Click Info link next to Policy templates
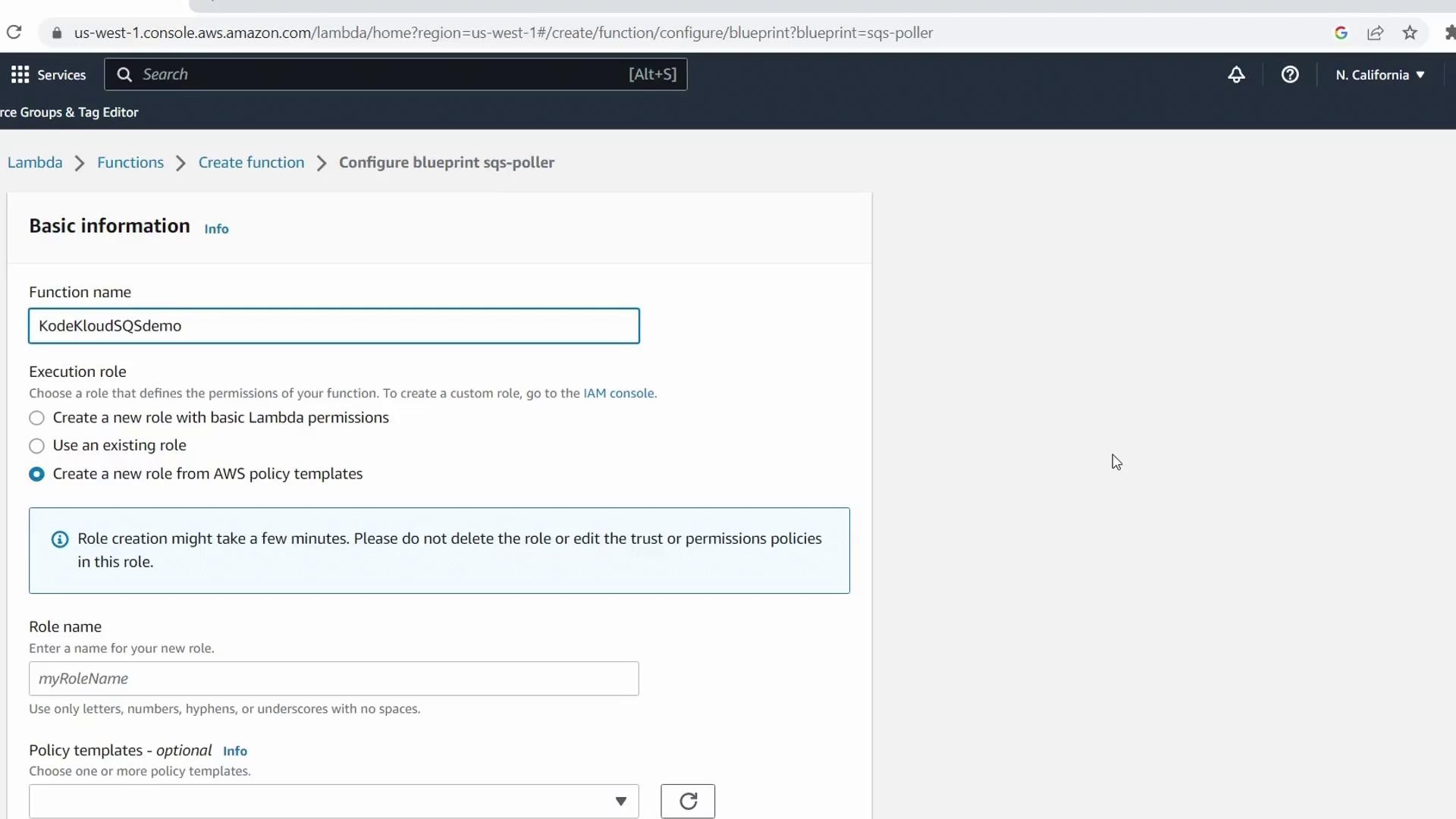 coord(235,751)
